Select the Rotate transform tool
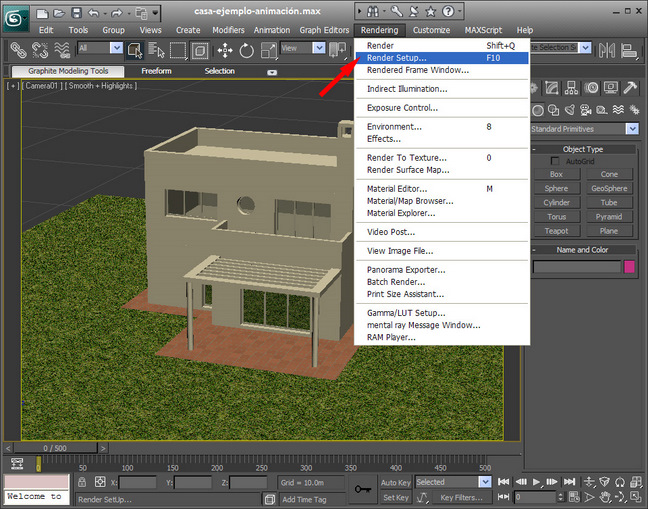Image resolution: width=648 pixels, height=509 pixels. tap(245, 49)
